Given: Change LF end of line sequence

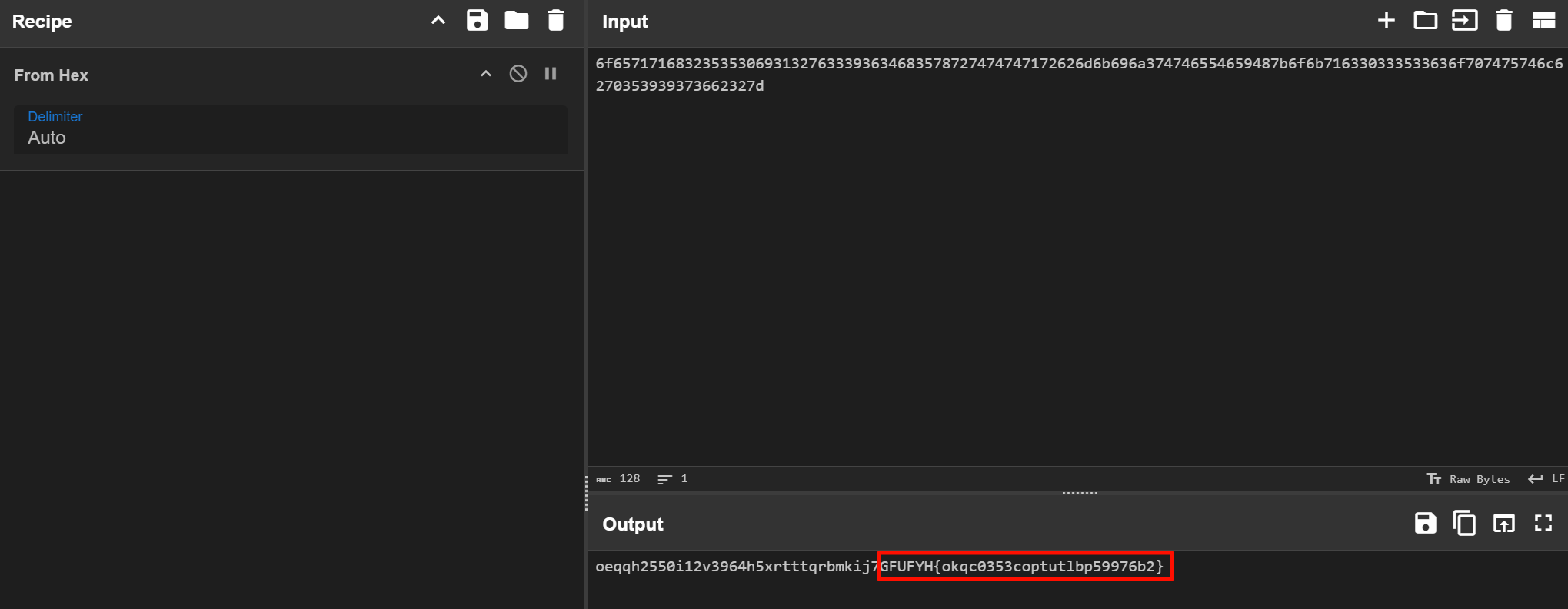Looking at the screenshot, I should (x=1546, y=479).
